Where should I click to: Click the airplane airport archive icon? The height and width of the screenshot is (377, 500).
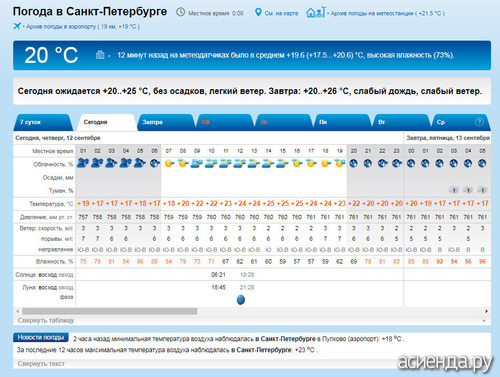point(17,26)
